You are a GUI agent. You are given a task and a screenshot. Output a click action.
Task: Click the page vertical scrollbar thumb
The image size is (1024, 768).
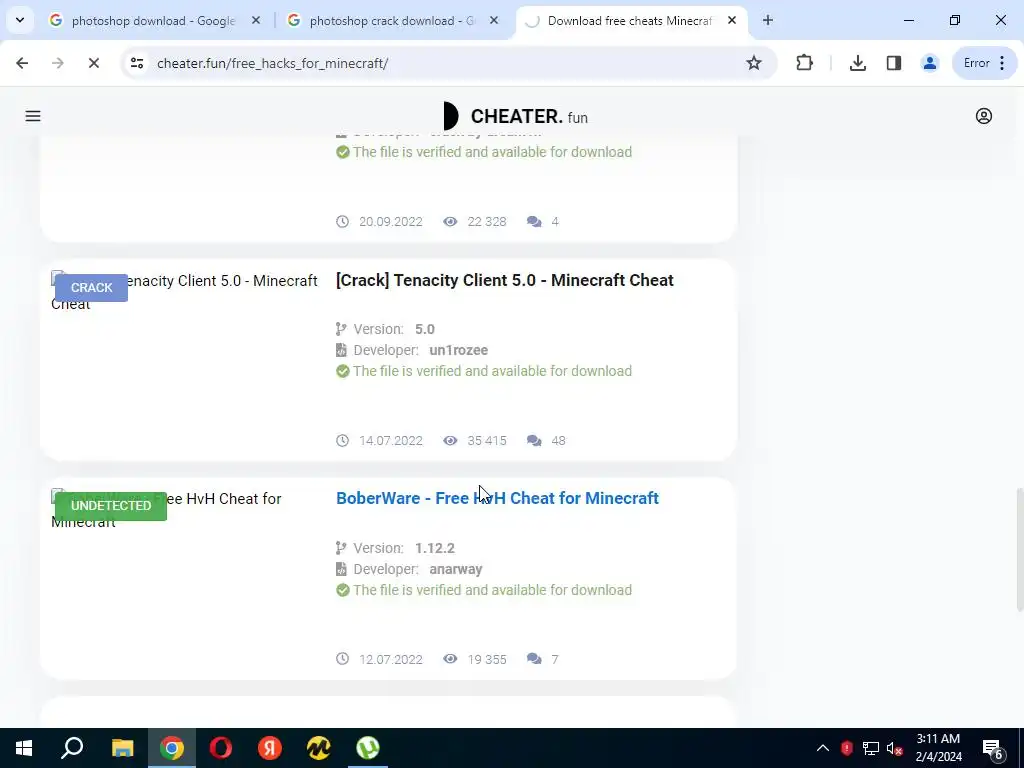1019,549
